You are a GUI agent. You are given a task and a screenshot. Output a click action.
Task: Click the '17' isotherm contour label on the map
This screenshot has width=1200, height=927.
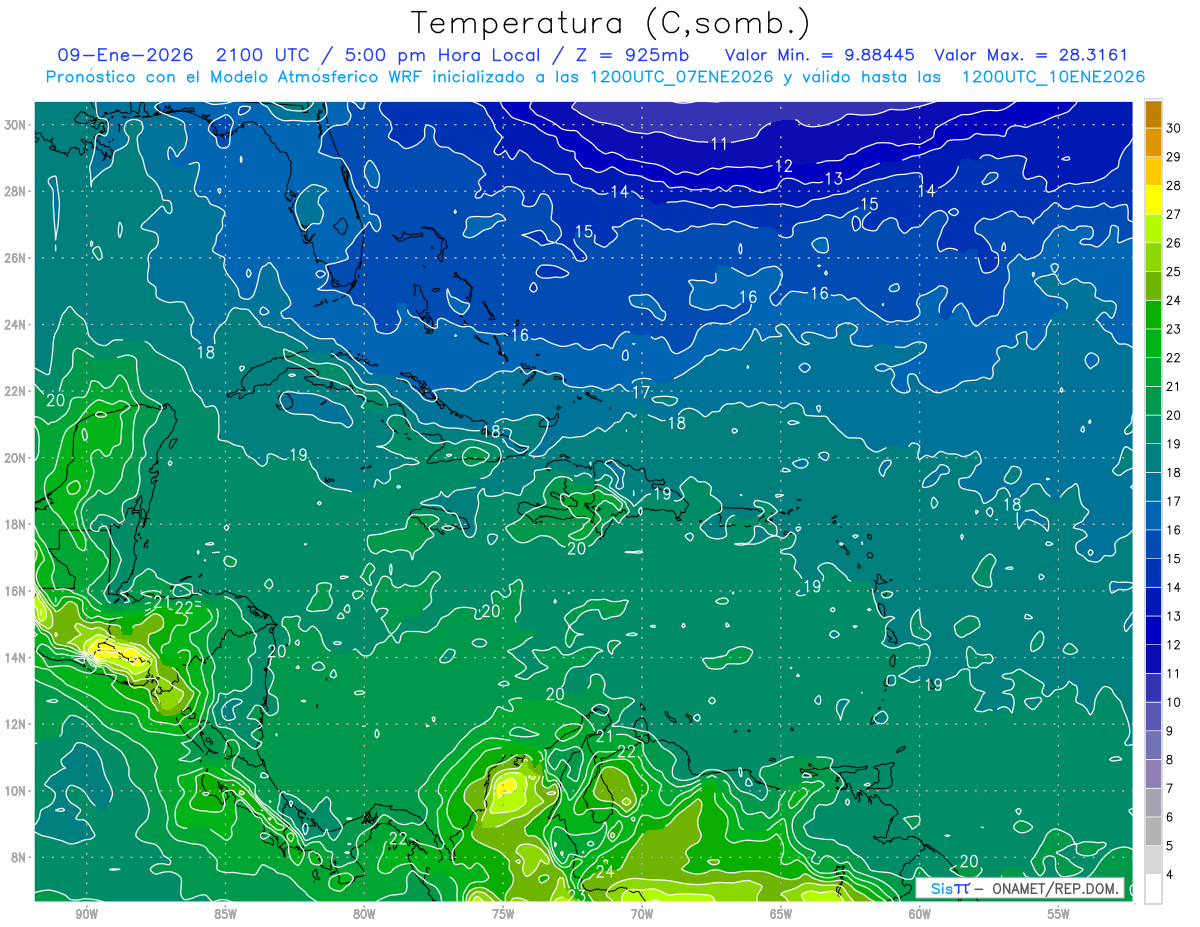(641, 393)
